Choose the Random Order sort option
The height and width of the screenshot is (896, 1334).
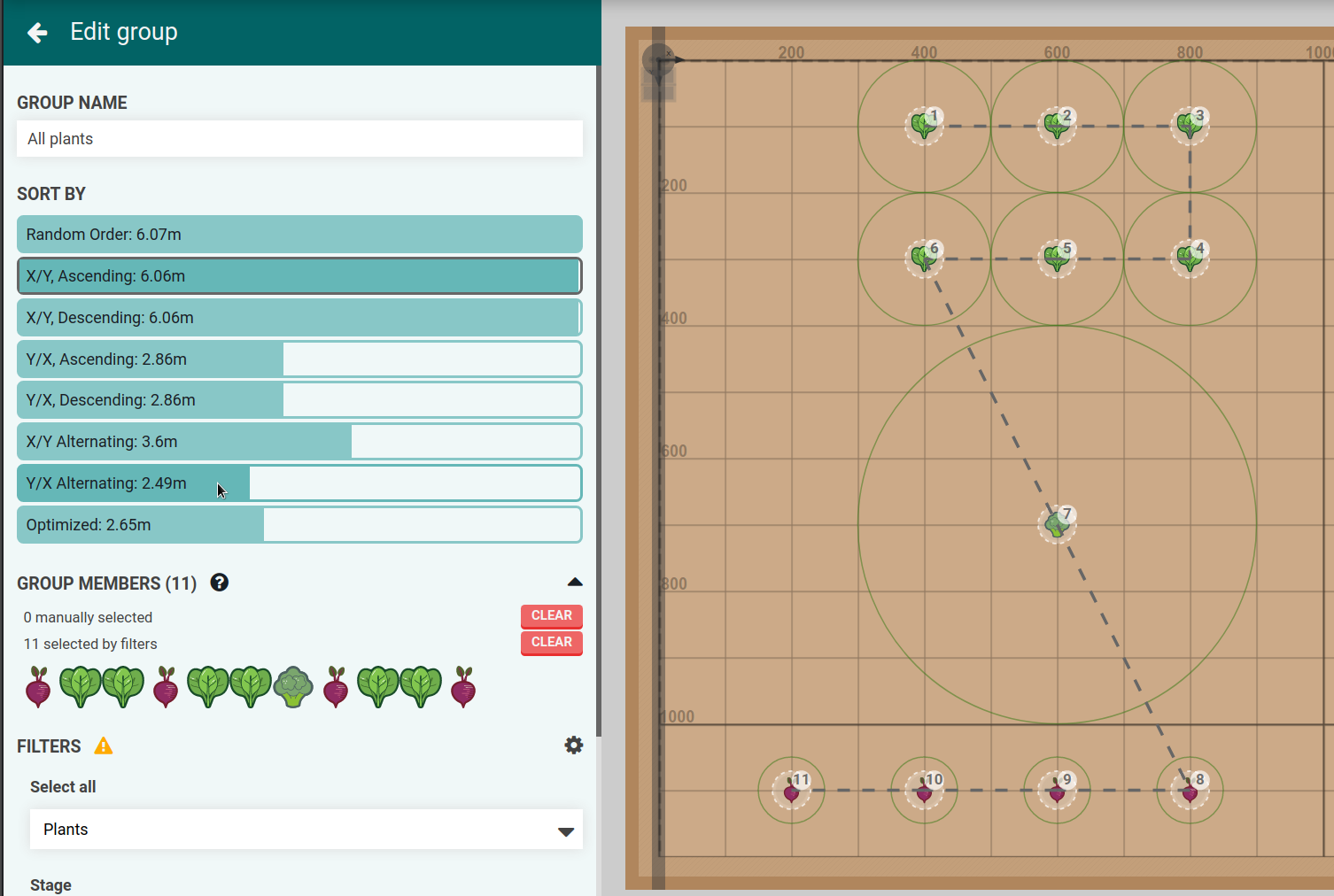[299, 234]
